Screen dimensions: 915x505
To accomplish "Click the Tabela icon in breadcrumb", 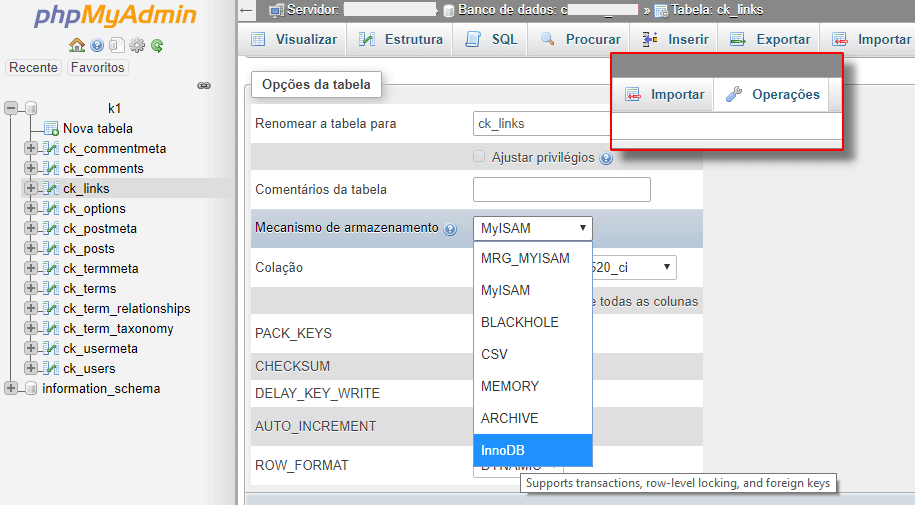I will [x=661, y=11].
